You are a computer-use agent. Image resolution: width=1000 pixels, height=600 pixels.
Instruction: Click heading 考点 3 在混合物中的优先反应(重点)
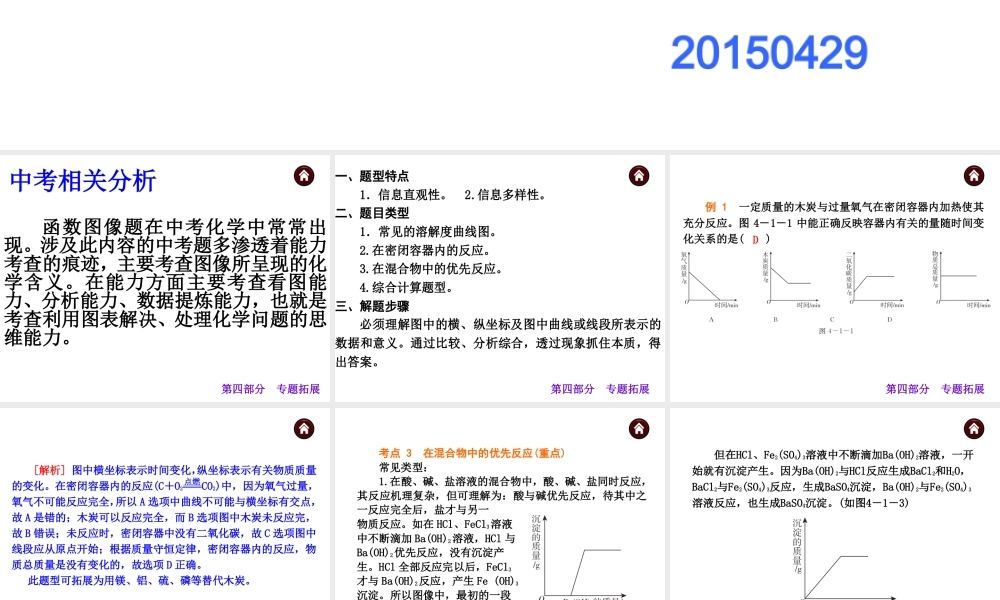coord(471,453)
